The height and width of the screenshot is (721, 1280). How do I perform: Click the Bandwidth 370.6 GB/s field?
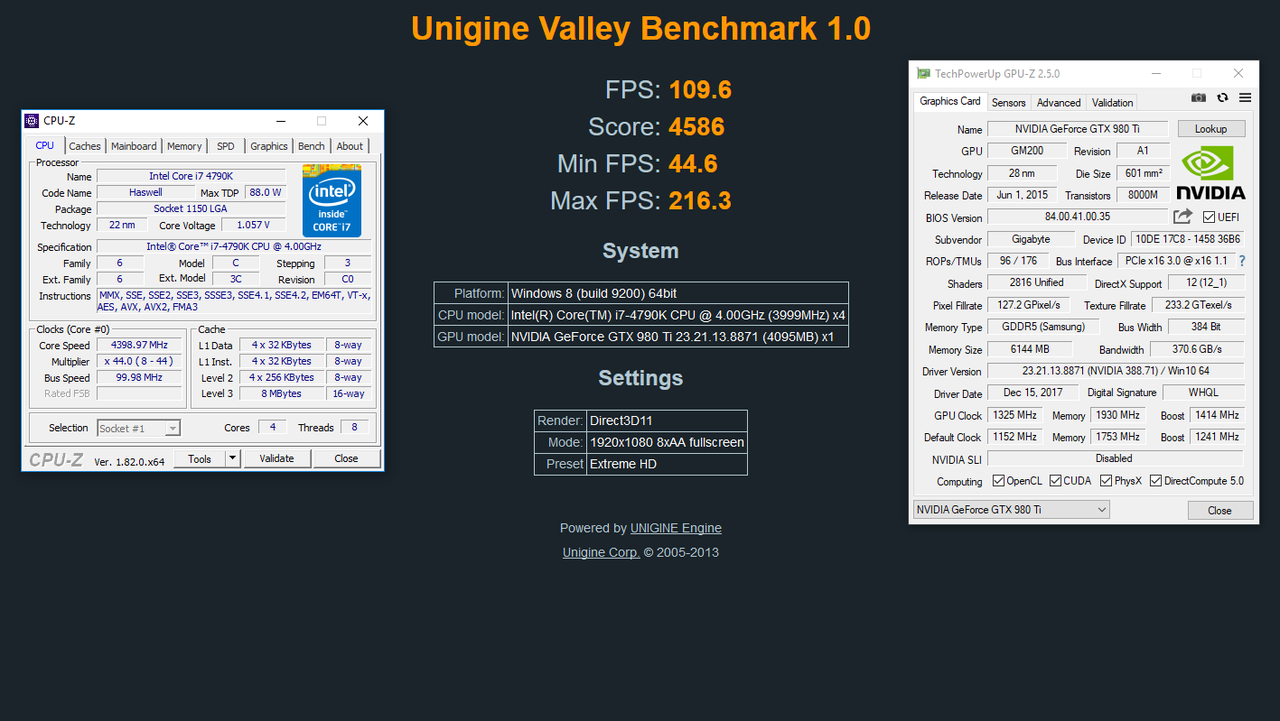click(1197, 349)
